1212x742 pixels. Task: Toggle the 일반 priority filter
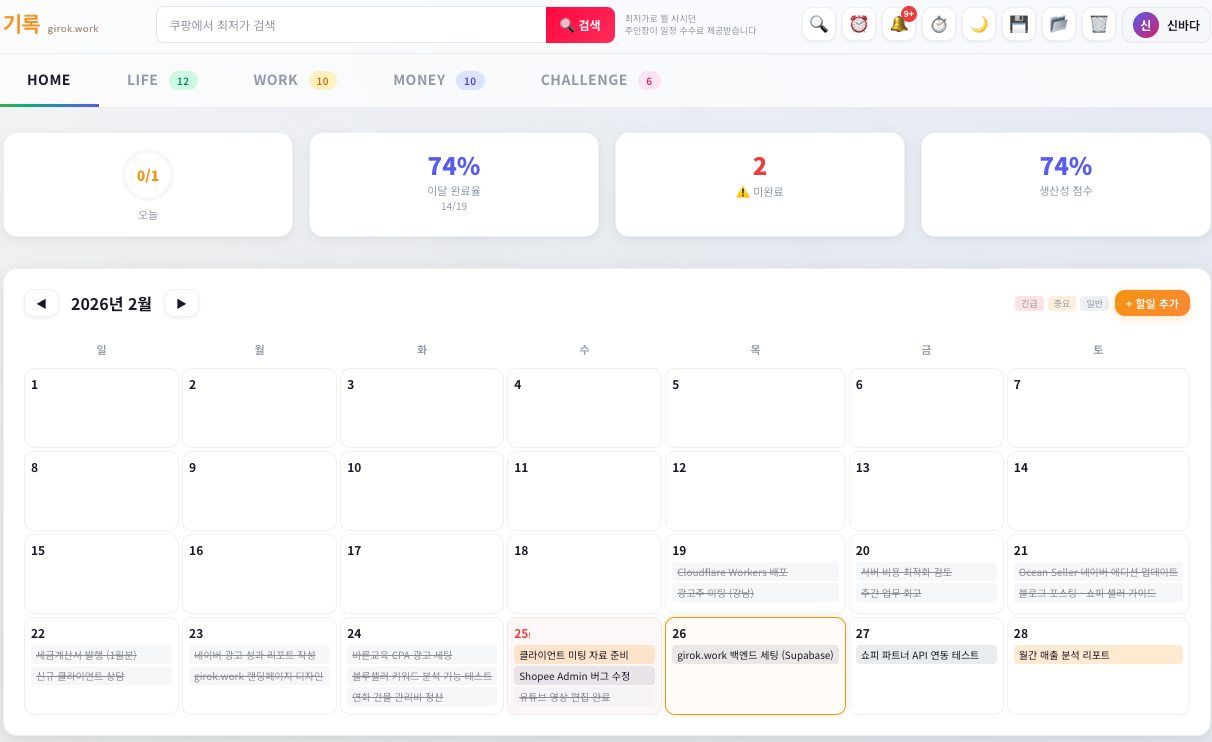pyautogui.click(x=1094, y=303)
